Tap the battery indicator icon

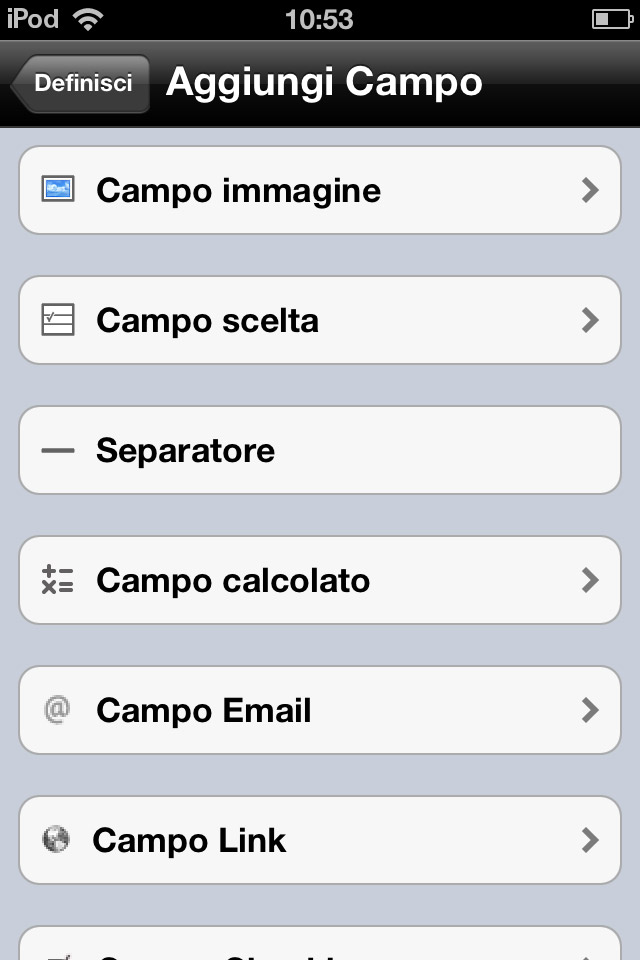(x=612, y=19)
